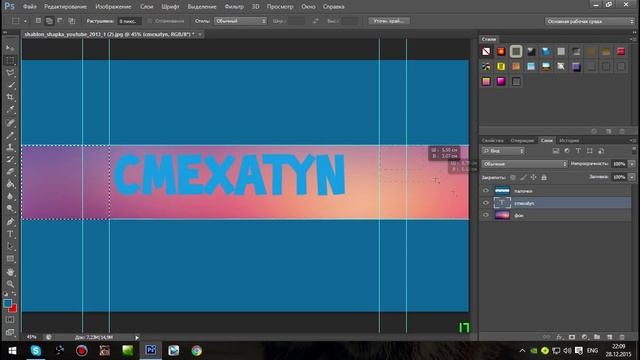Open Styles panel flyout menu
This screenshot has height=360, width=640.
click(633, 39)
